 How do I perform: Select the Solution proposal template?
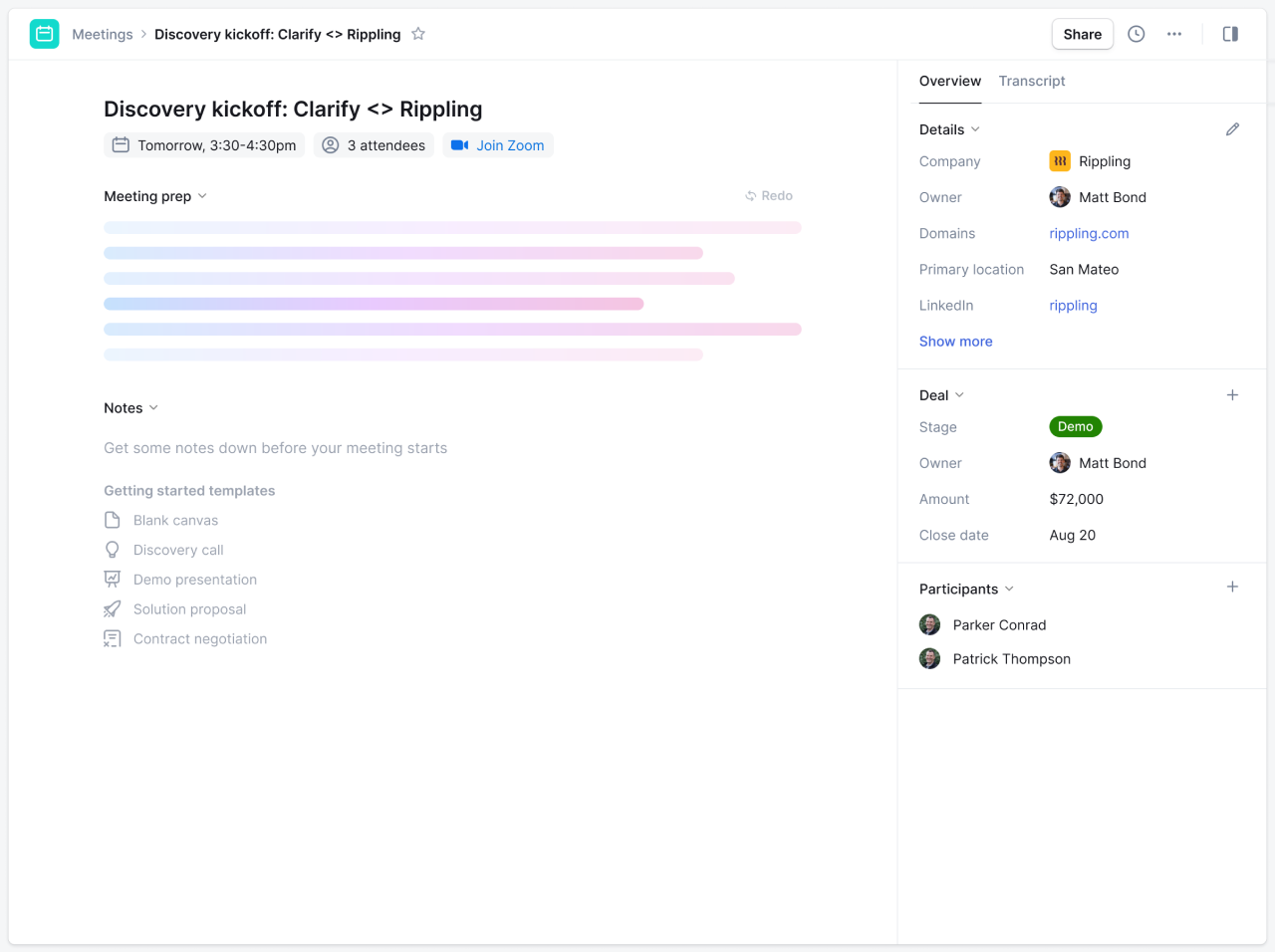189,609
